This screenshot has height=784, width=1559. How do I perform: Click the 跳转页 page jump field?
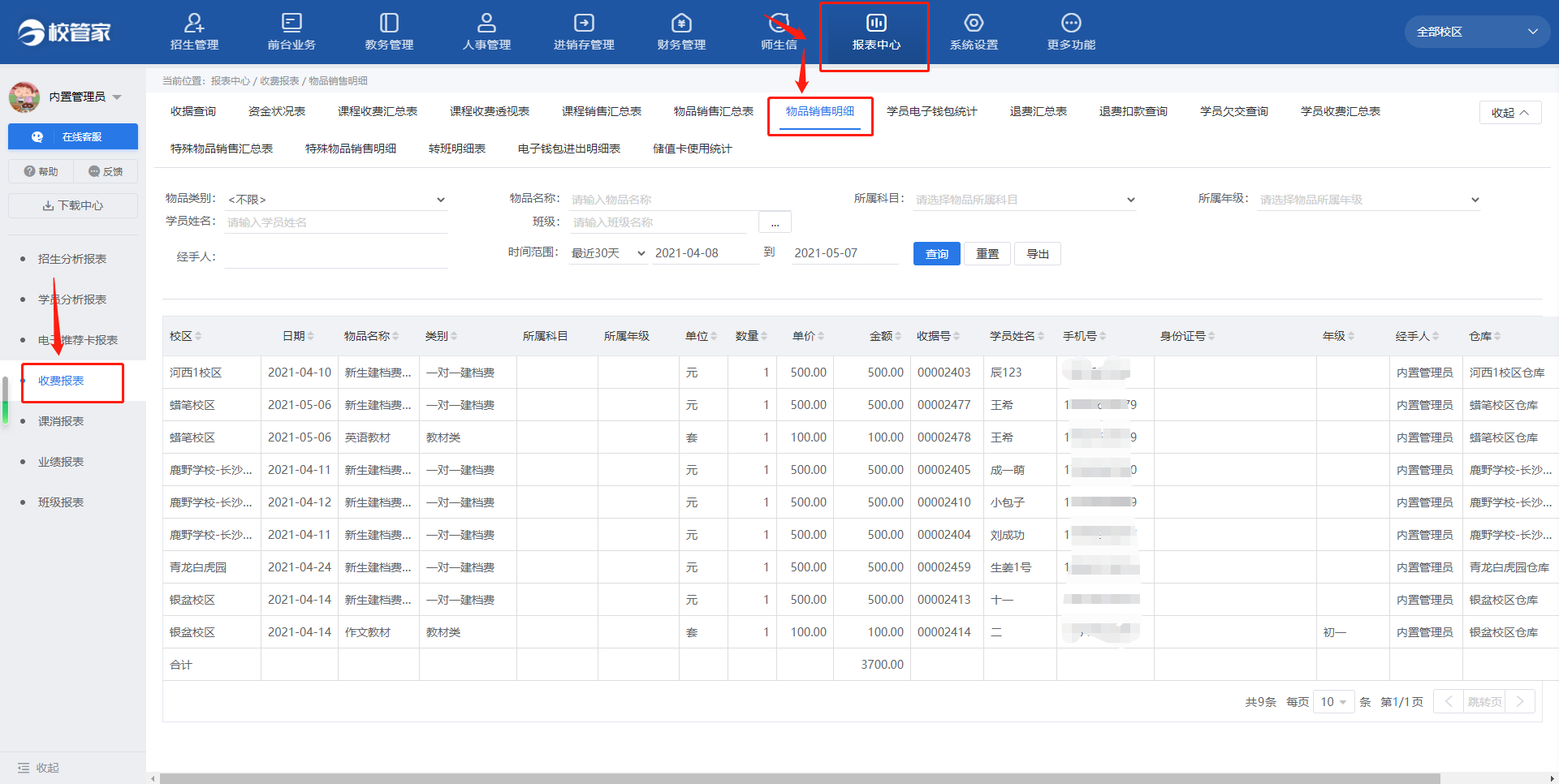pos(1484,702)
